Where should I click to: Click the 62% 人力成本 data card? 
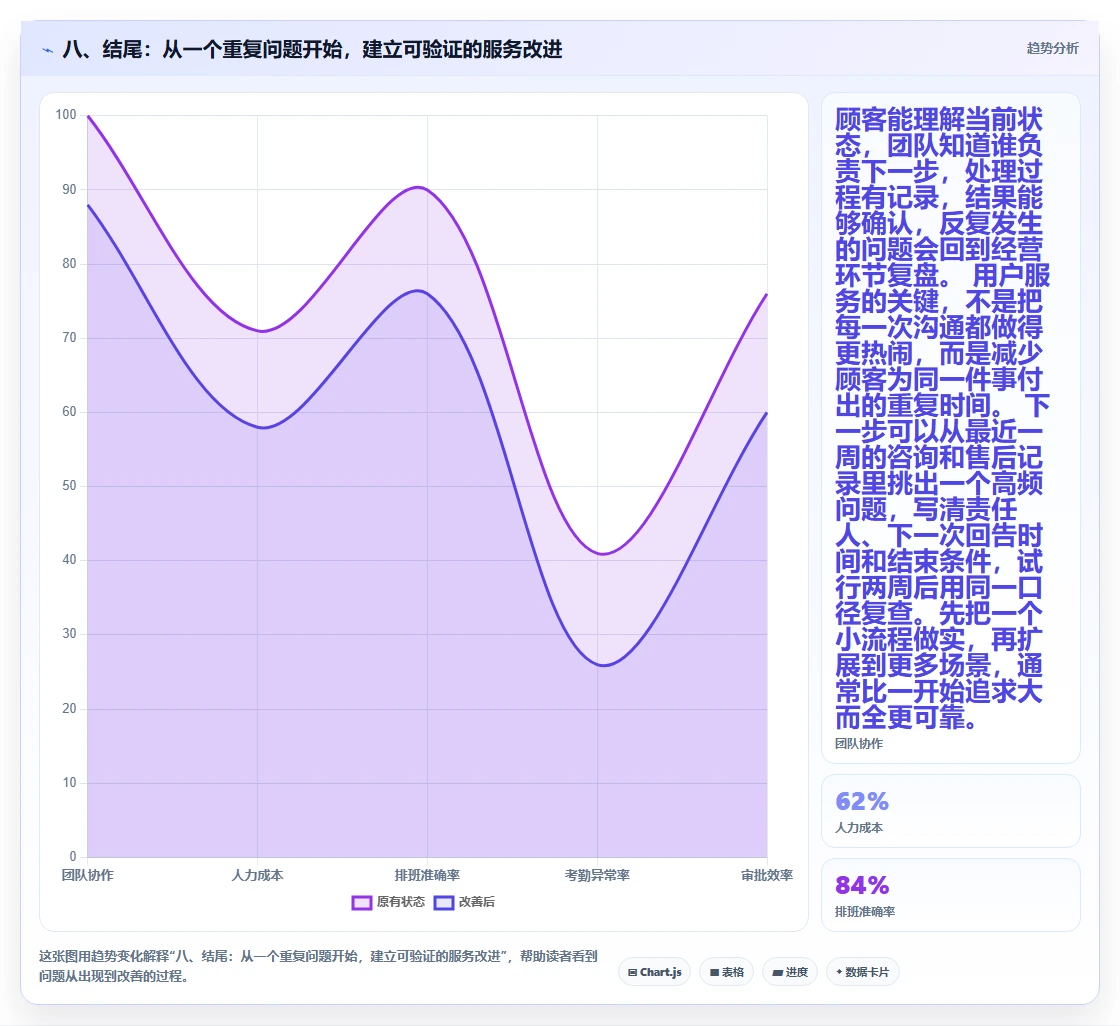[951, 811]
